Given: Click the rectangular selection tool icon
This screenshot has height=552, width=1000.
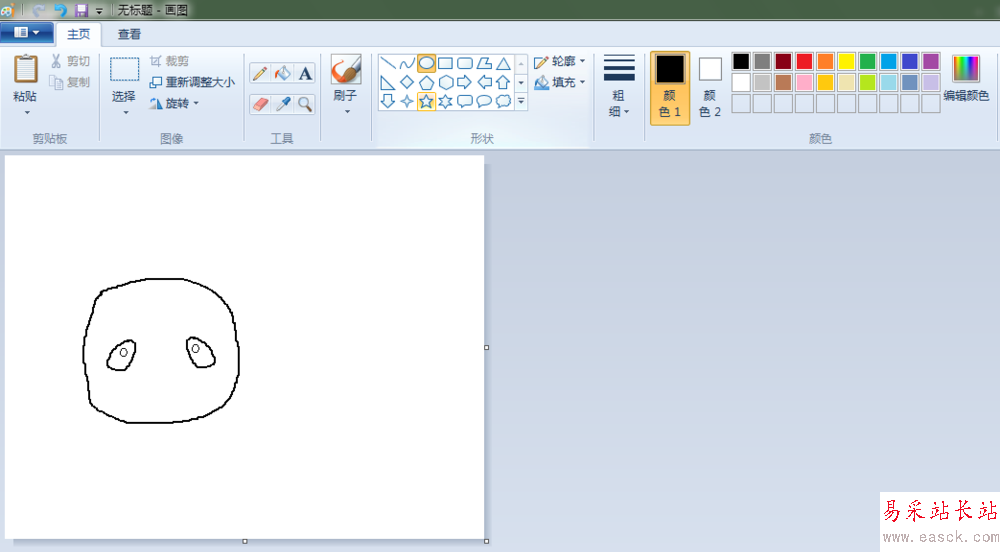Looking at the screenshot, I should pyautogui.click(x=124, y=69).
